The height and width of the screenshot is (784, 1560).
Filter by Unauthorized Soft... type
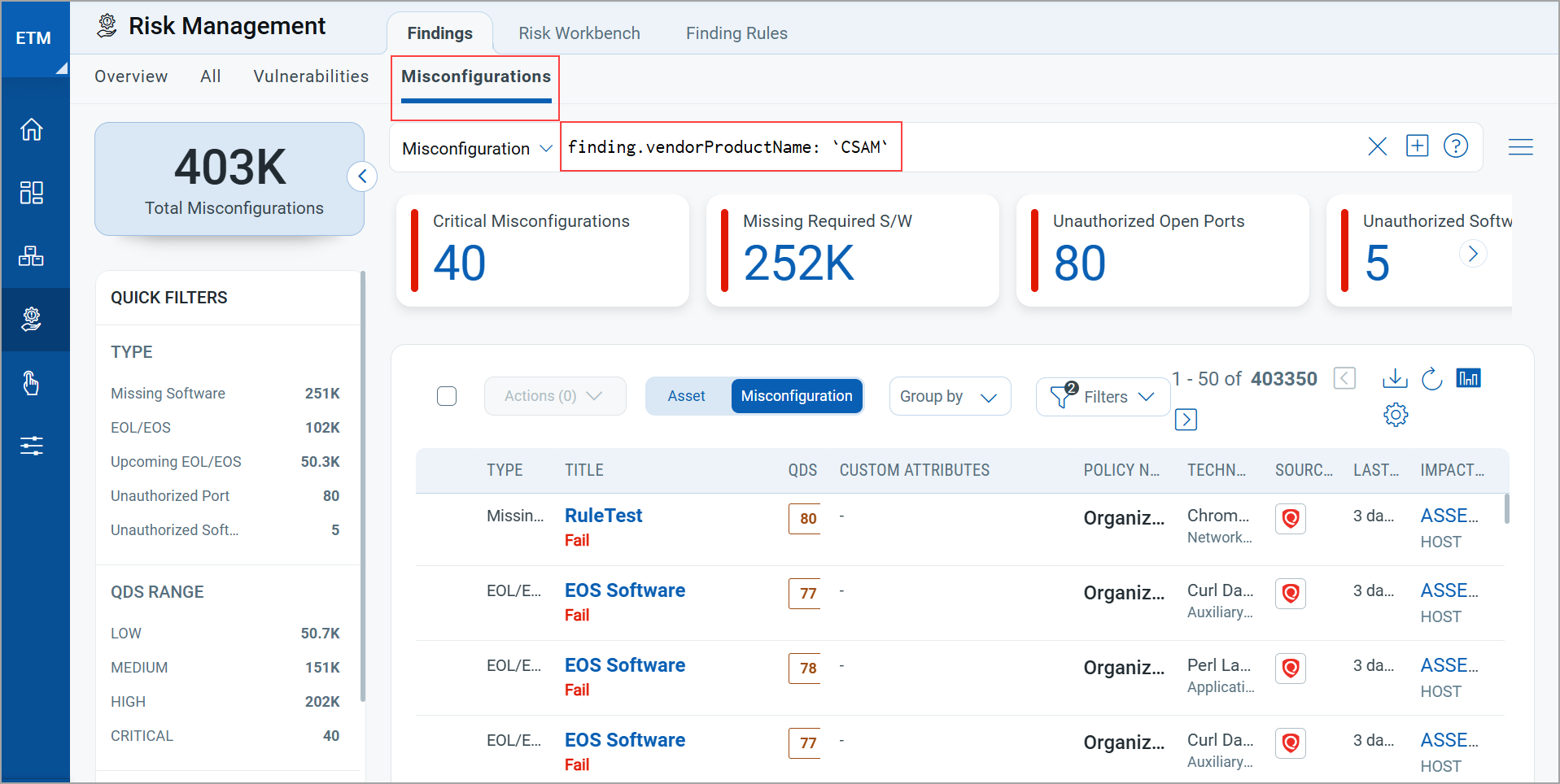pos(225,530)
